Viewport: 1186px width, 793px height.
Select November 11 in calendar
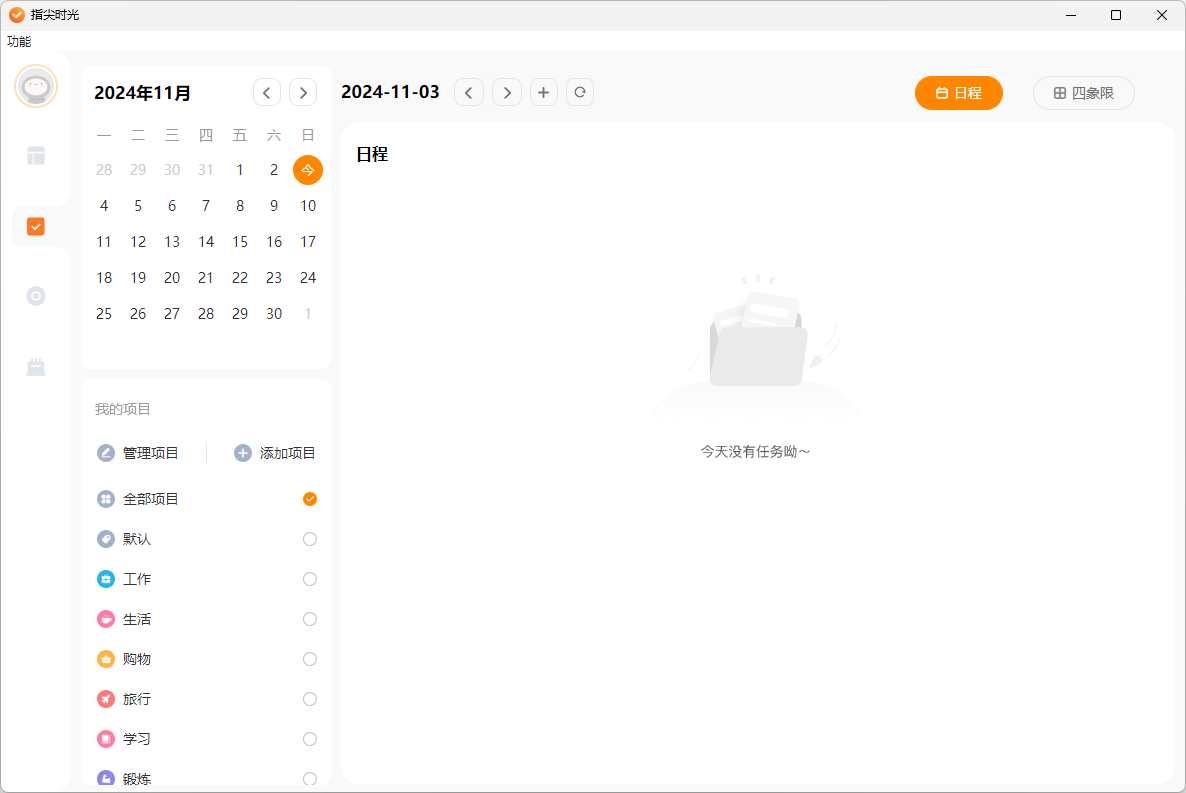tap(104, 241)
